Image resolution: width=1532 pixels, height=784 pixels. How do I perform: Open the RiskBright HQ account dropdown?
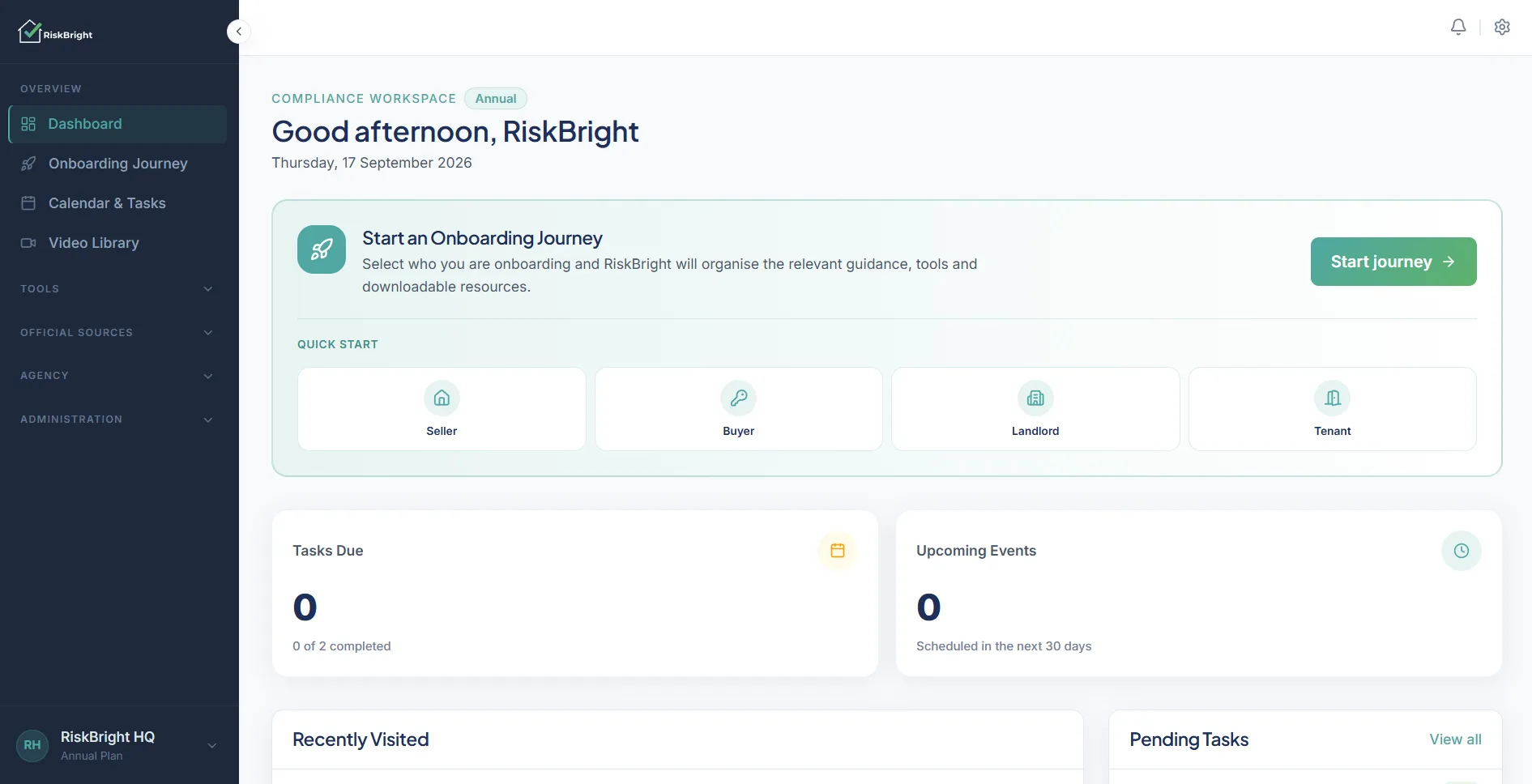pyautogui.click(x=118, y=745)
